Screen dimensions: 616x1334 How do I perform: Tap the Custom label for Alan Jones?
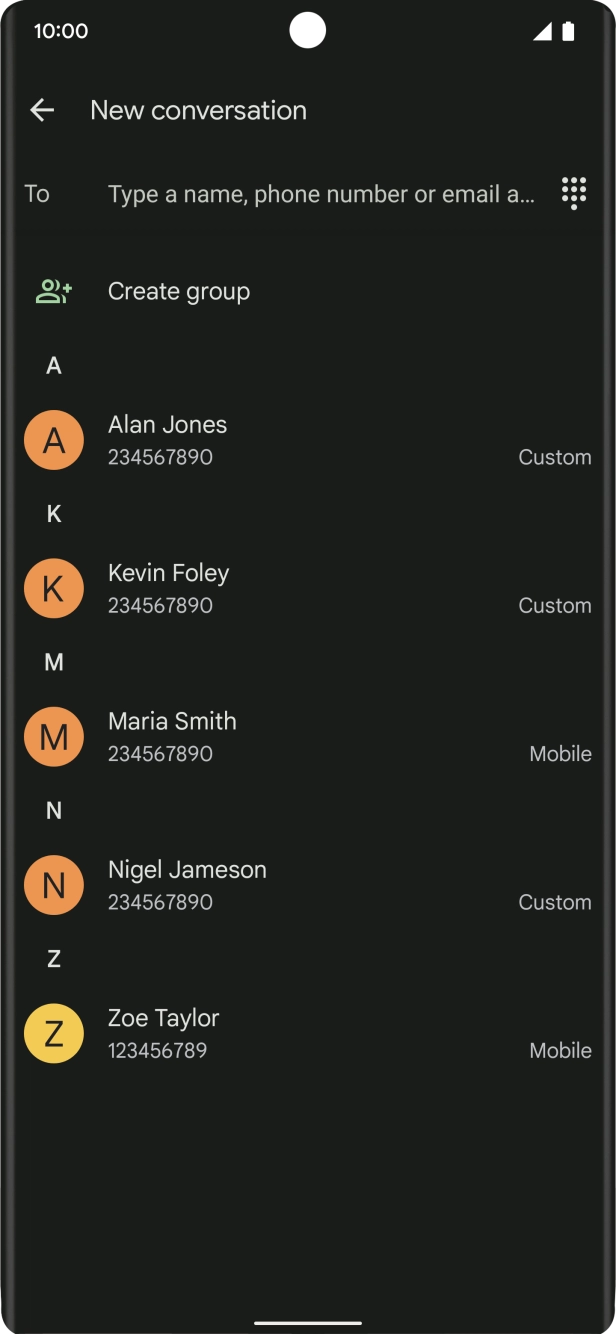pyautogui.click(x=555, y=457)
